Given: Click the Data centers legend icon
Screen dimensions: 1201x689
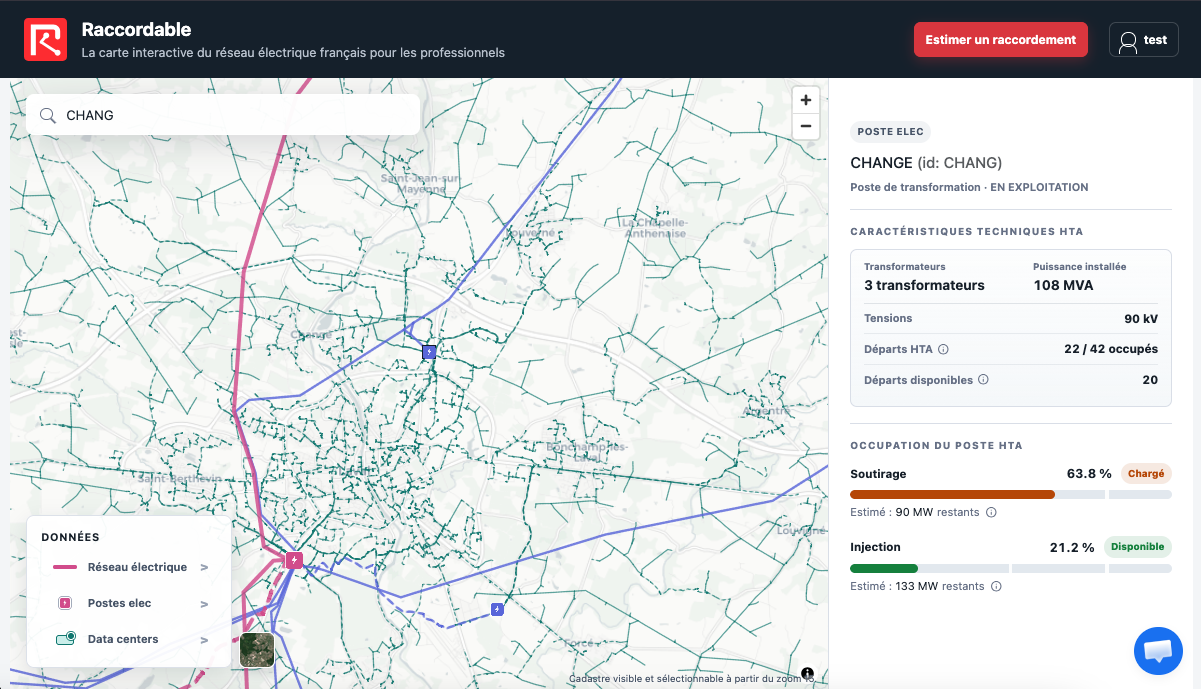Looking at the screenshot, I should 66,639.
